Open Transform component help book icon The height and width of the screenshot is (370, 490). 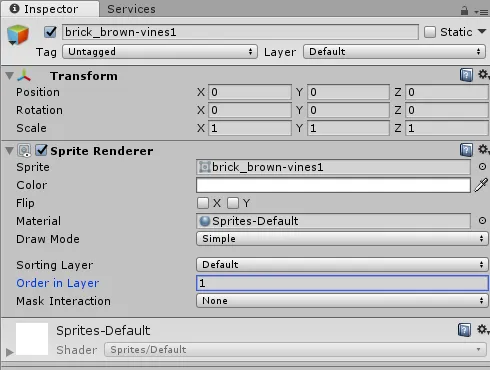pos(466,75)
